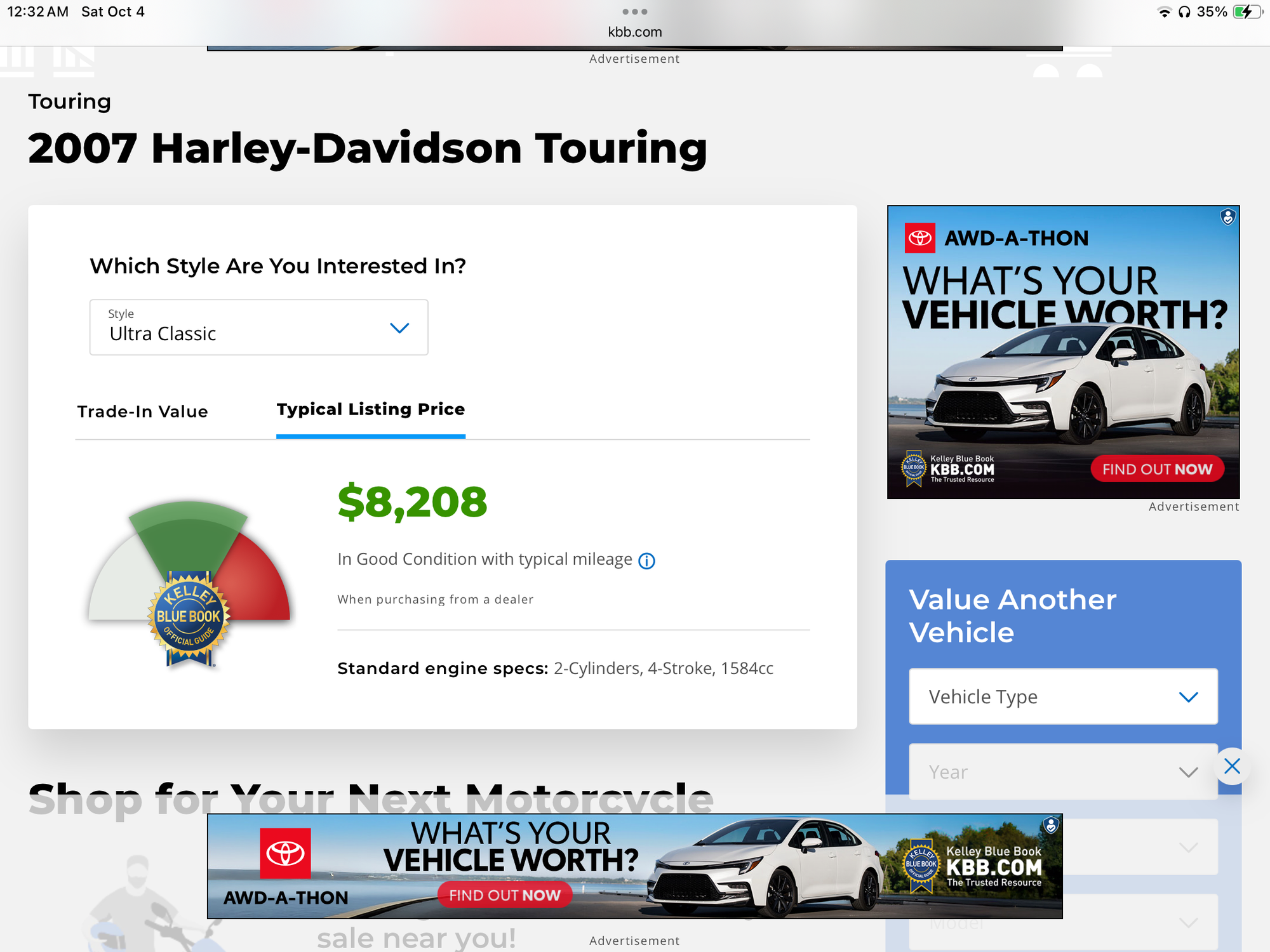Click the Toyota logo in the bottom banner
This screenshot has height=952, width=1270.
click(x=285, y=853)
